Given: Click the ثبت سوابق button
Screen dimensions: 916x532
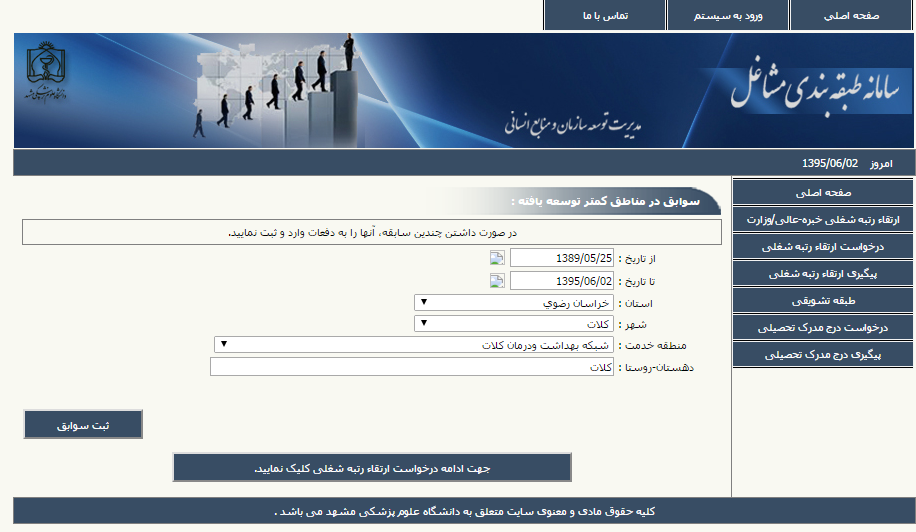Looking at the screenshot, I should pyautogui.click(x=83, y=425).
